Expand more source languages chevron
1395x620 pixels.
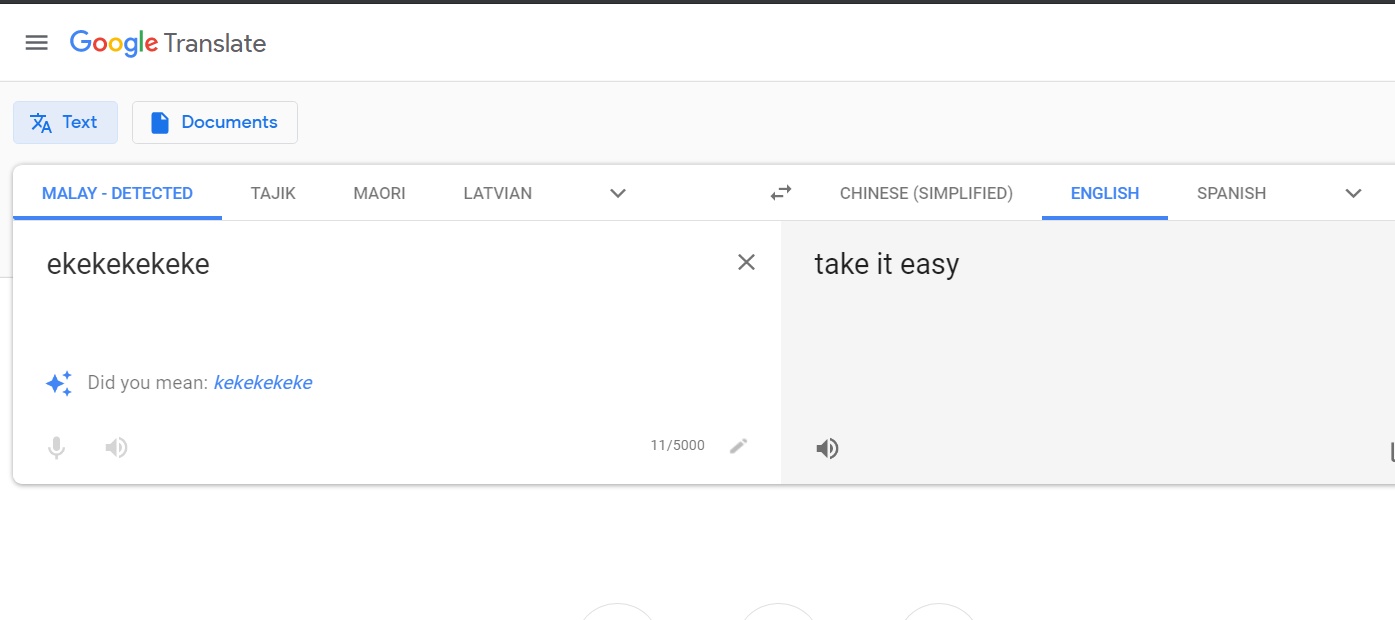click(x=618, y=193)
